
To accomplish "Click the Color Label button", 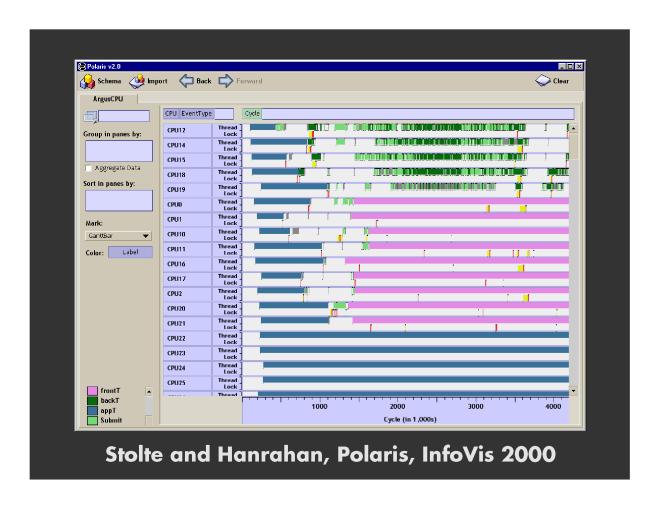I will pyautogui.click(x=130, y=252).
